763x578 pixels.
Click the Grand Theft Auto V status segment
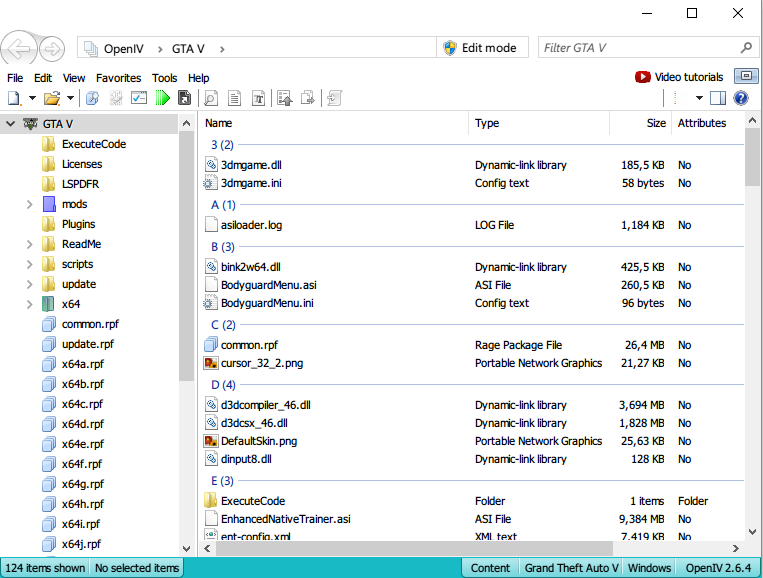tap(571, 568)
